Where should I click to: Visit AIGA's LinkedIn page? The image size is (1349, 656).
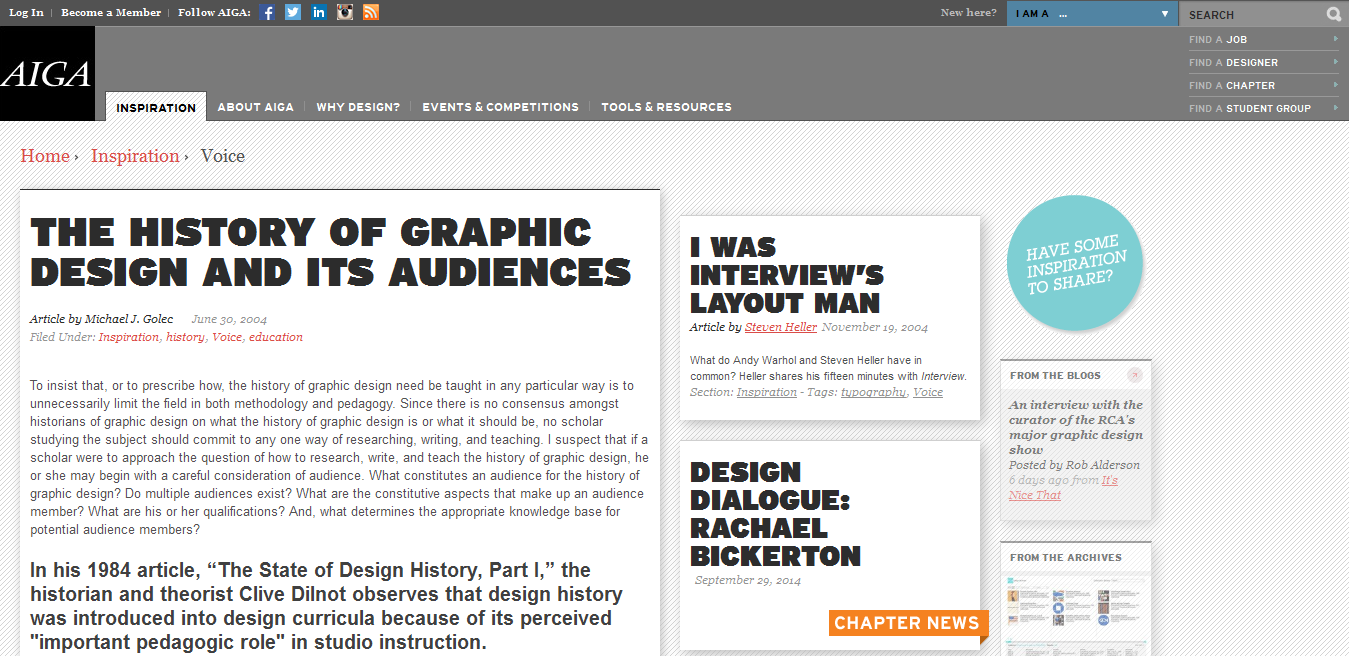pyautogui.click(x=318, y=12)
